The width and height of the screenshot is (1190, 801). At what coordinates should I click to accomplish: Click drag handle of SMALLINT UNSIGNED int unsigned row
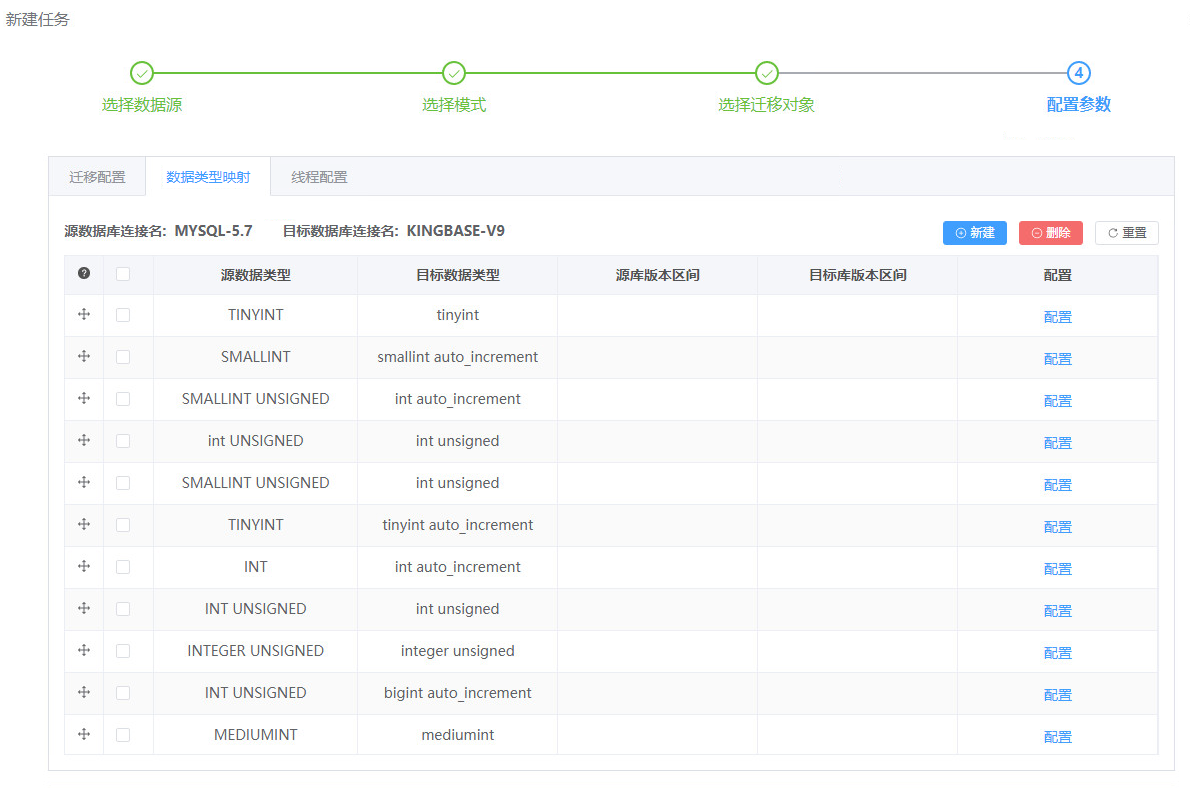[84, 482]
